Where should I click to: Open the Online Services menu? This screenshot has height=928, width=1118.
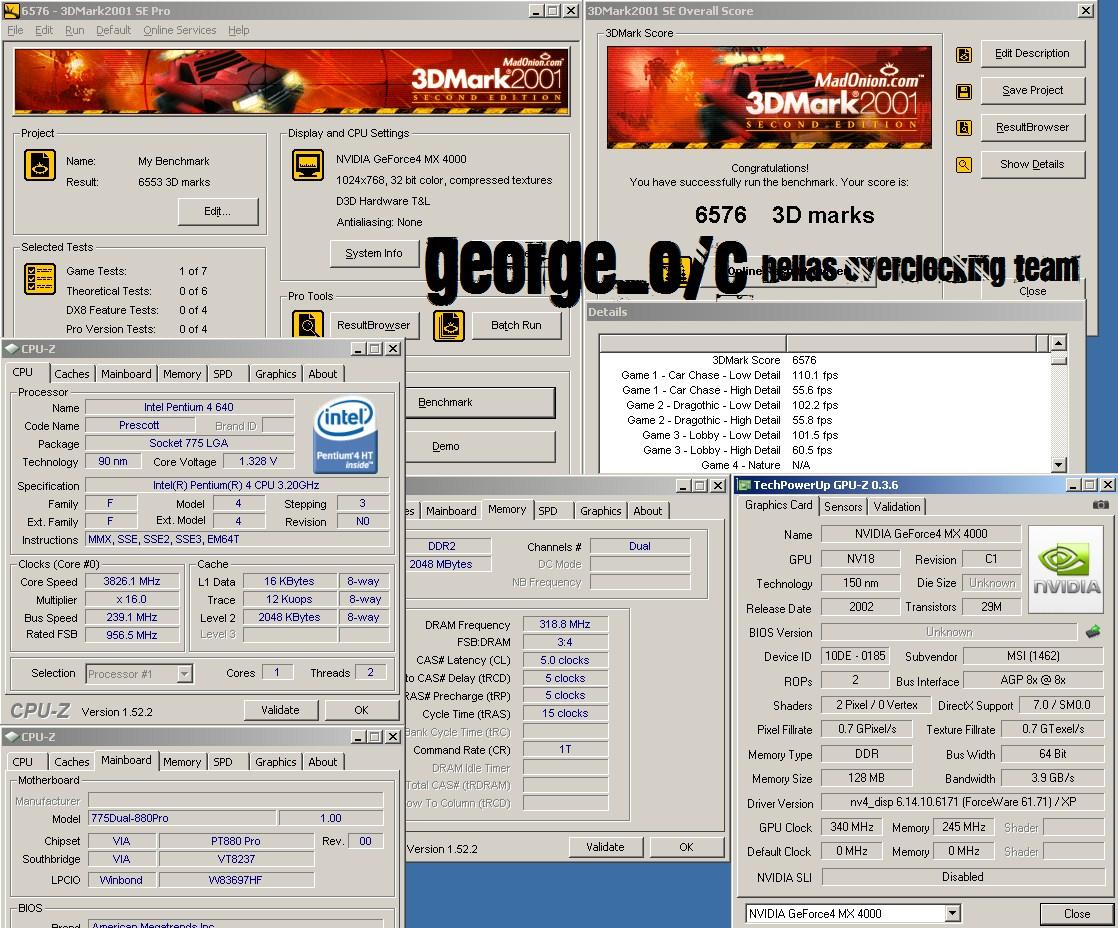(x=180, y=30)
